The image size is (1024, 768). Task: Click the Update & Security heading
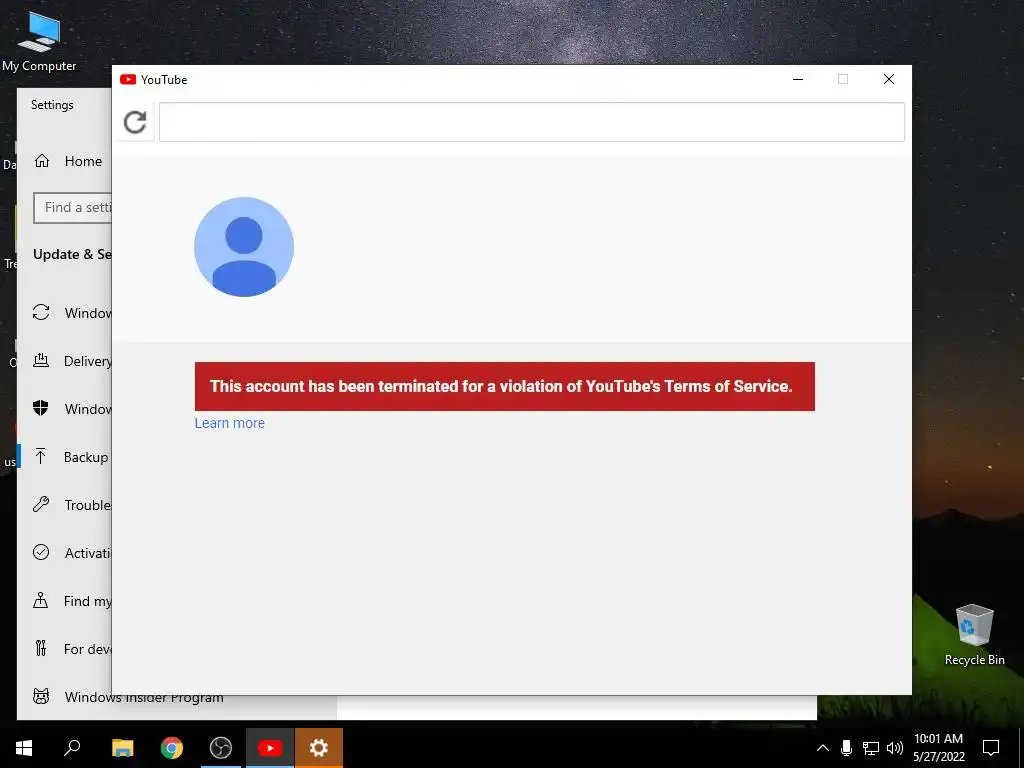72,254
